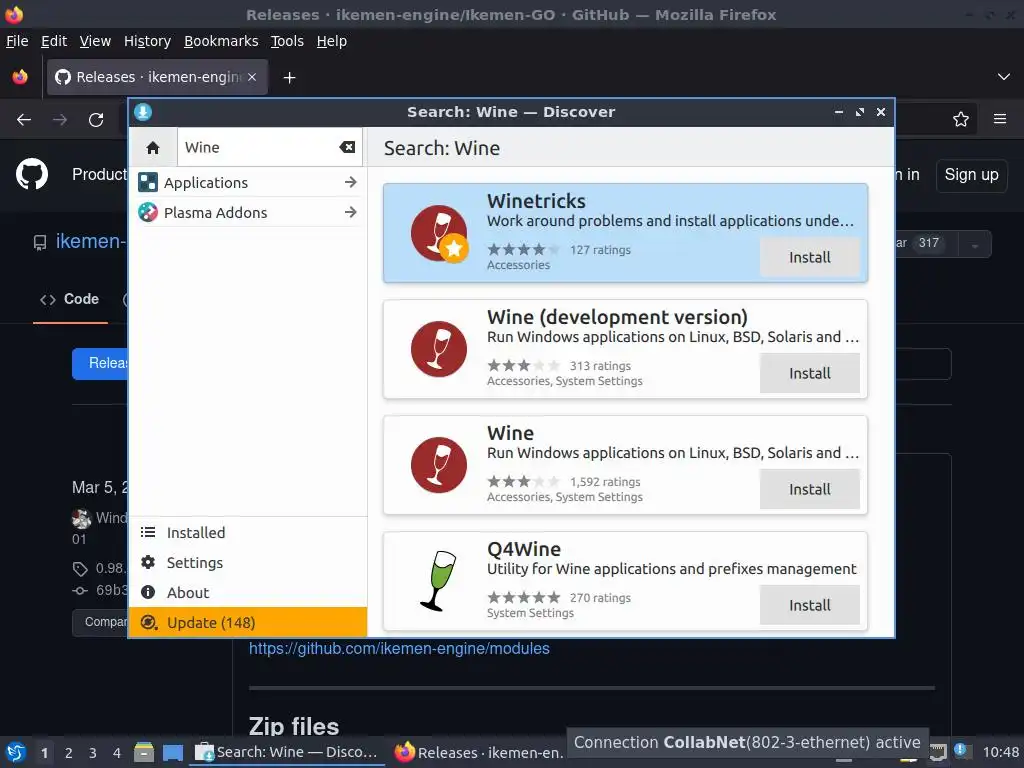
Task: Open the Installed section
Action: coord(248,532)
